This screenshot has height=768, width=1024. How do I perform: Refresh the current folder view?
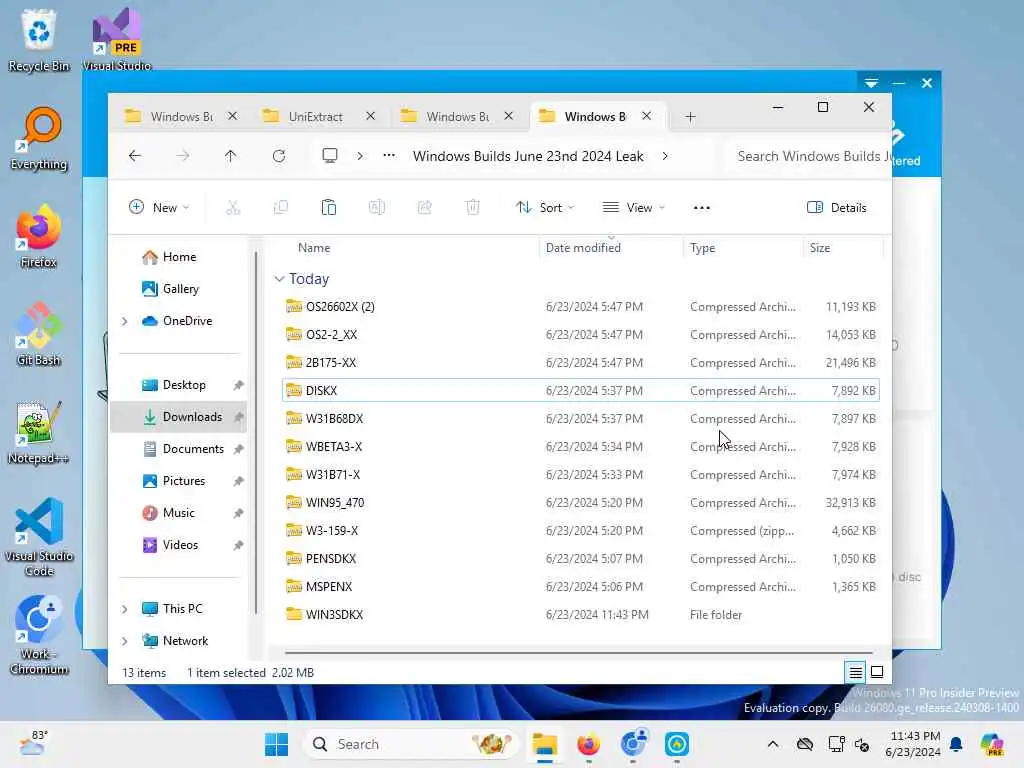(279, 156)
